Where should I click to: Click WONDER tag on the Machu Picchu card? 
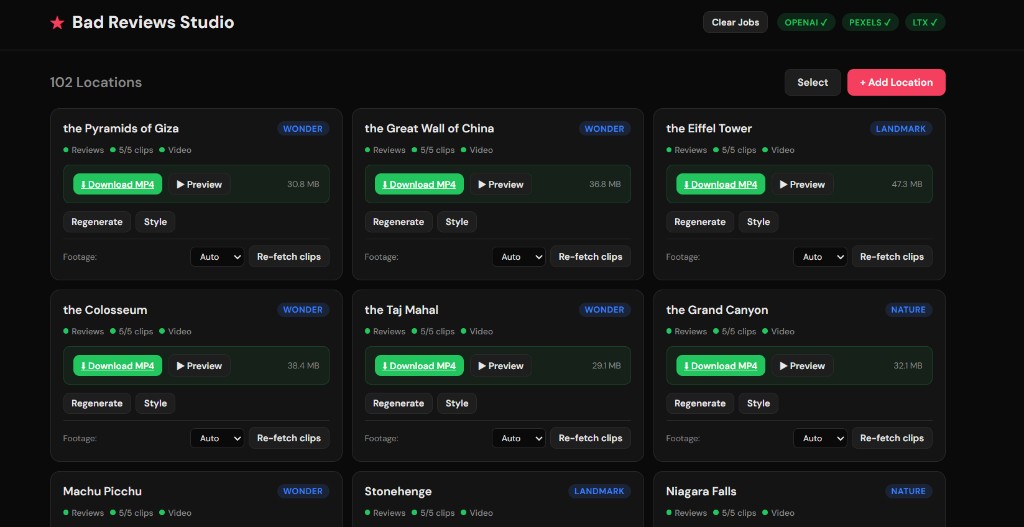pos(303,491)
